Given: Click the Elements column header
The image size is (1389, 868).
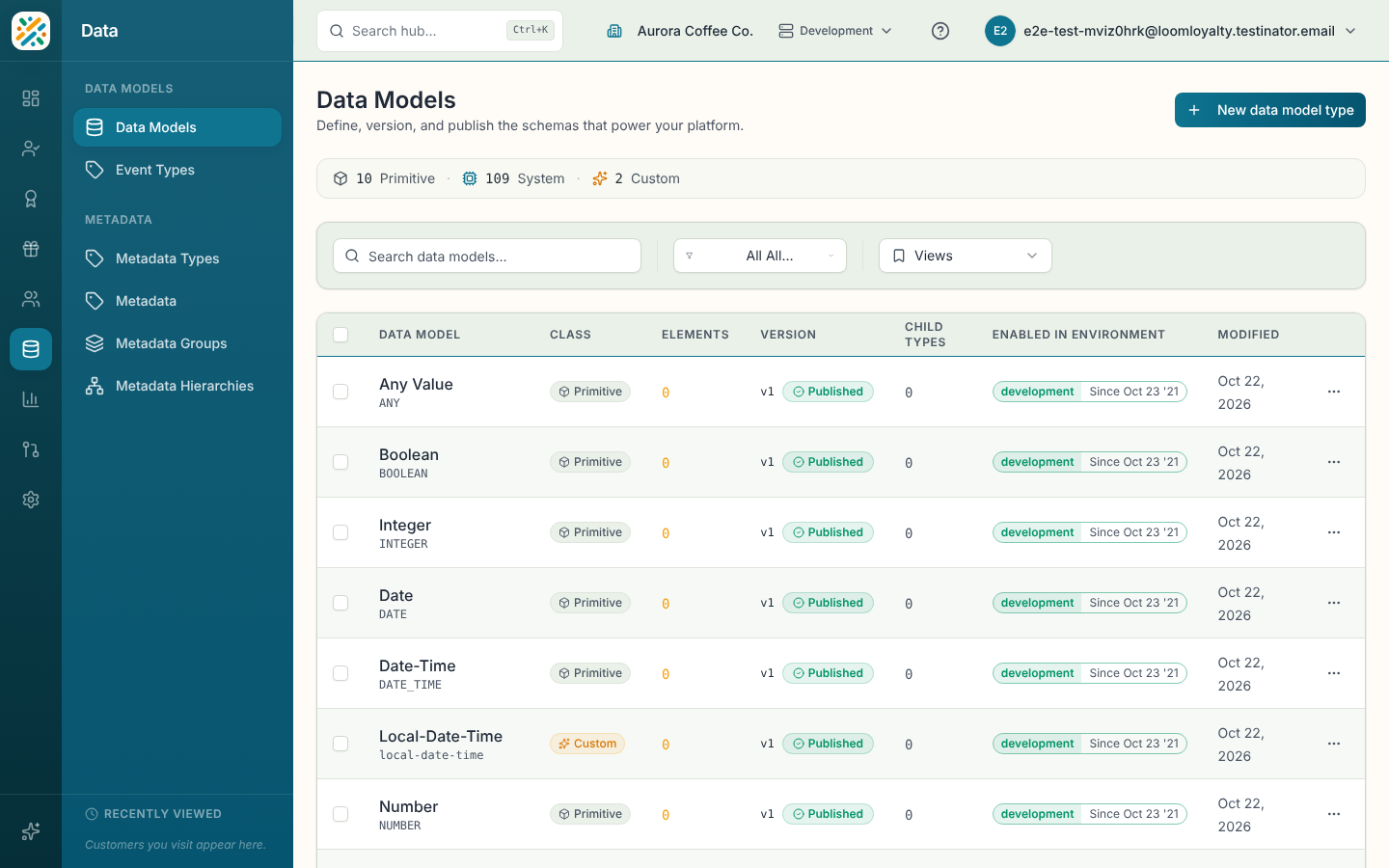Looking at the screenshot, I should coord(695,335).
